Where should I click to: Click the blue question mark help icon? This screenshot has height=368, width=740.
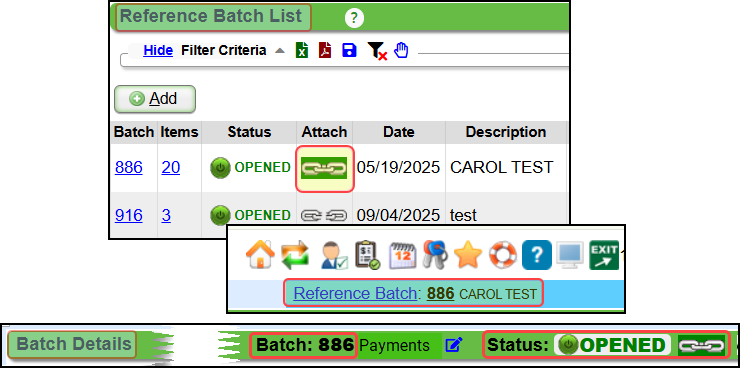(x=537, y=255)
